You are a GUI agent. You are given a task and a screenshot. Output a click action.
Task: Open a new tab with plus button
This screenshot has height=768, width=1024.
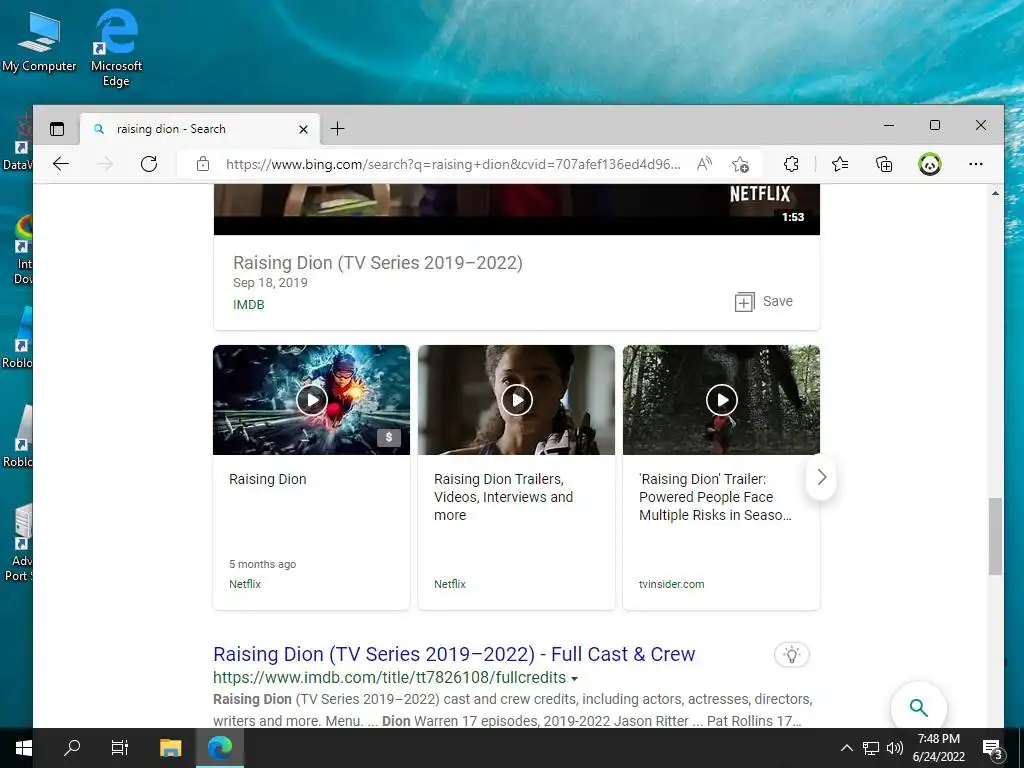337,129
